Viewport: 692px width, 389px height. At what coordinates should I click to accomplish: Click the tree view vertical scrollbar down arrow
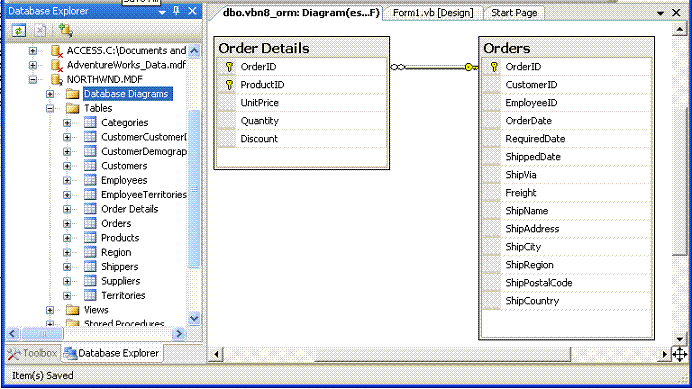pyautogui.click(x=194, y=318)
